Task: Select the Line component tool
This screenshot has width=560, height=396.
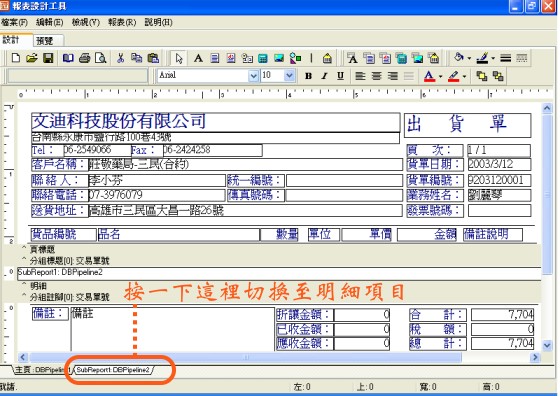Action: coord(311,58)
